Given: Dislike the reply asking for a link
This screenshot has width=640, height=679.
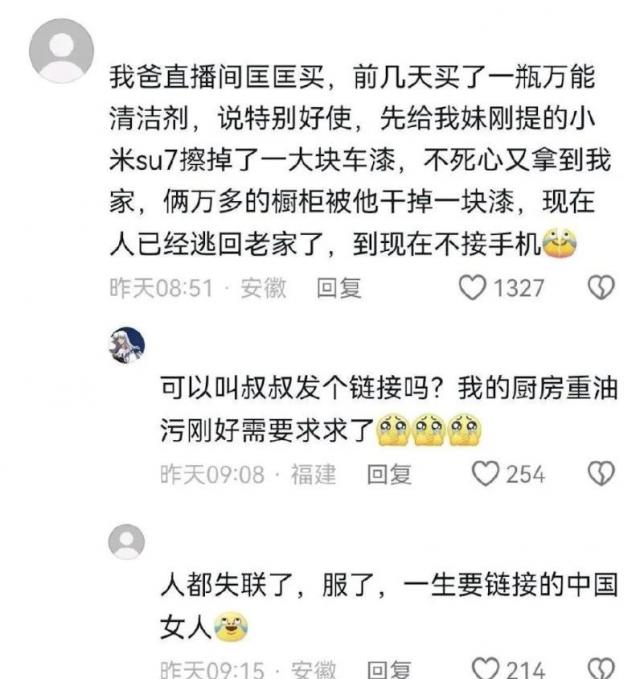Looking at the screenshot, I should point(601,473).
